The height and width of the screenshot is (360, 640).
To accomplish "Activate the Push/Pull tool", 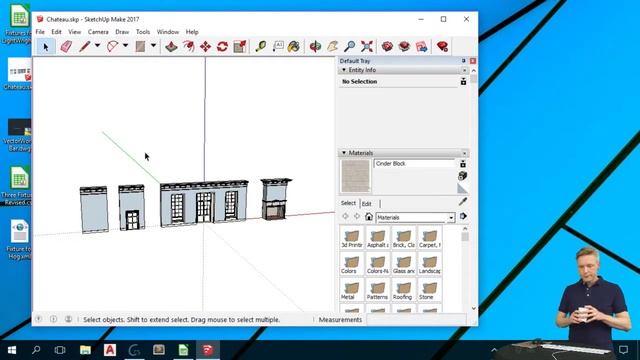I will click(171, 47).
